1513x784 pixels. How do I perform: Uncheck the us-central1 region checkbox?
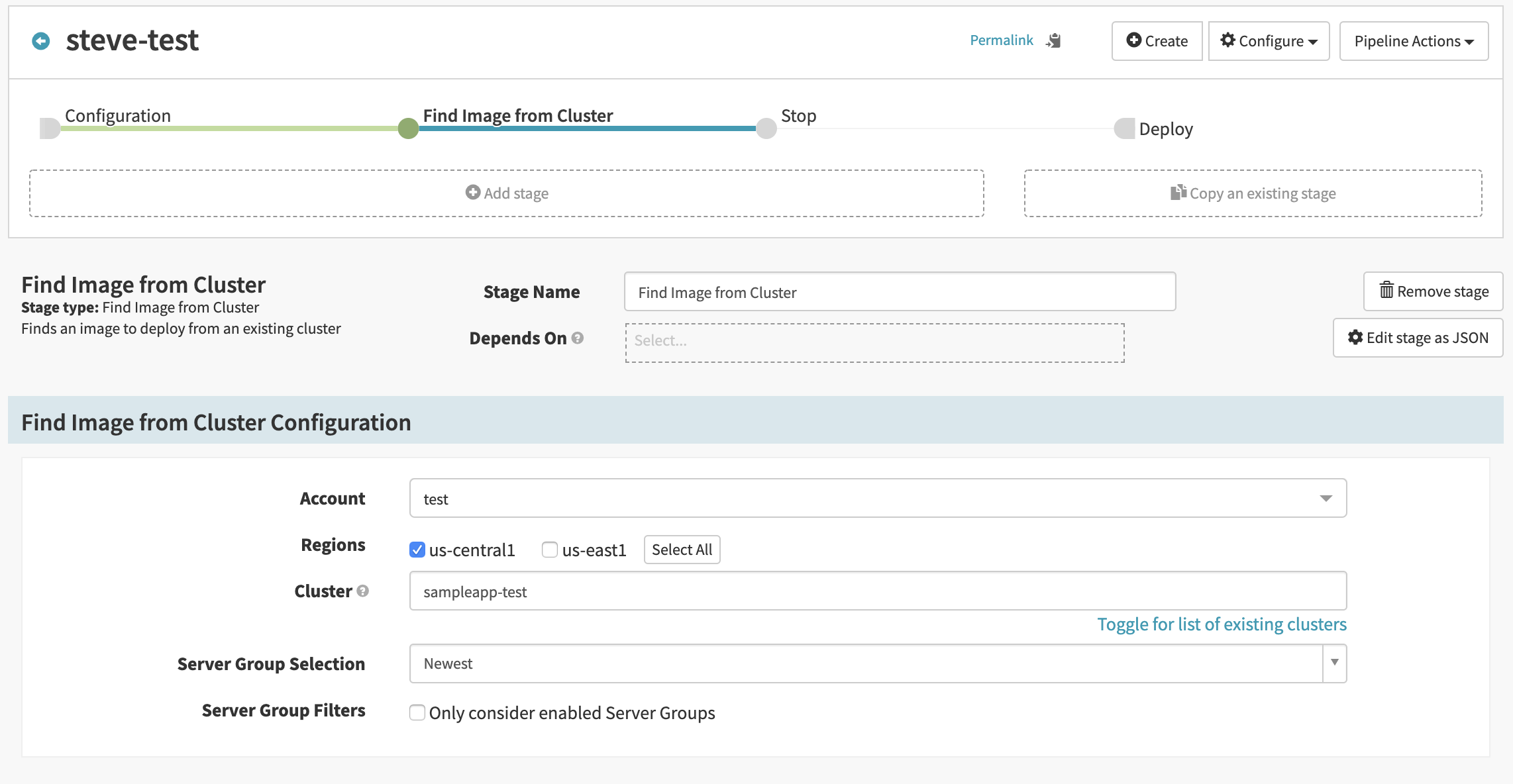pyautogui.click(x=417, y=550)
